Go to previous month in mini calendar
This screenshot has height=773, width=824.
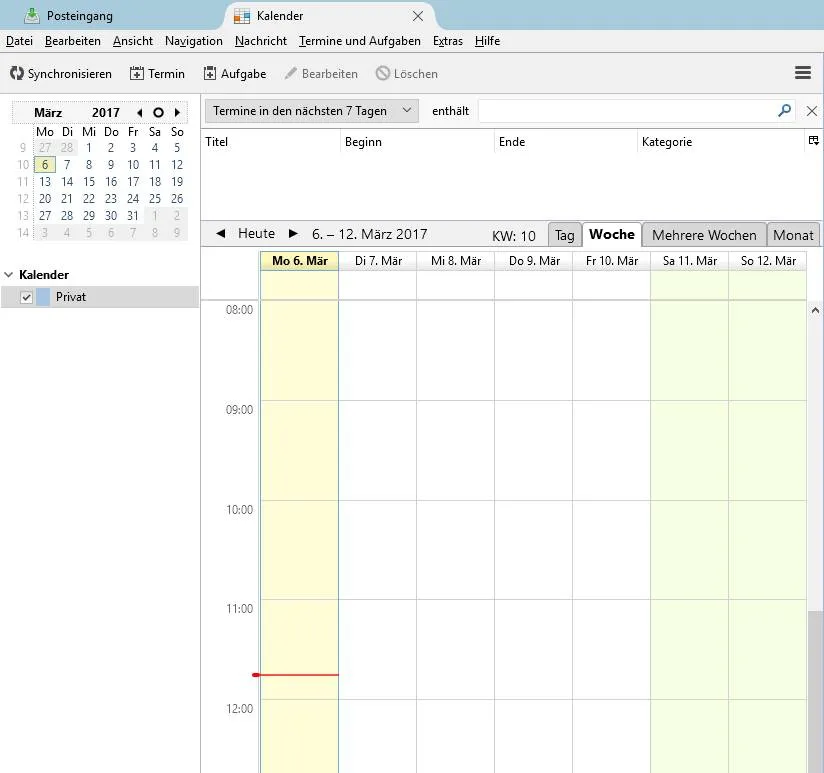139,112
